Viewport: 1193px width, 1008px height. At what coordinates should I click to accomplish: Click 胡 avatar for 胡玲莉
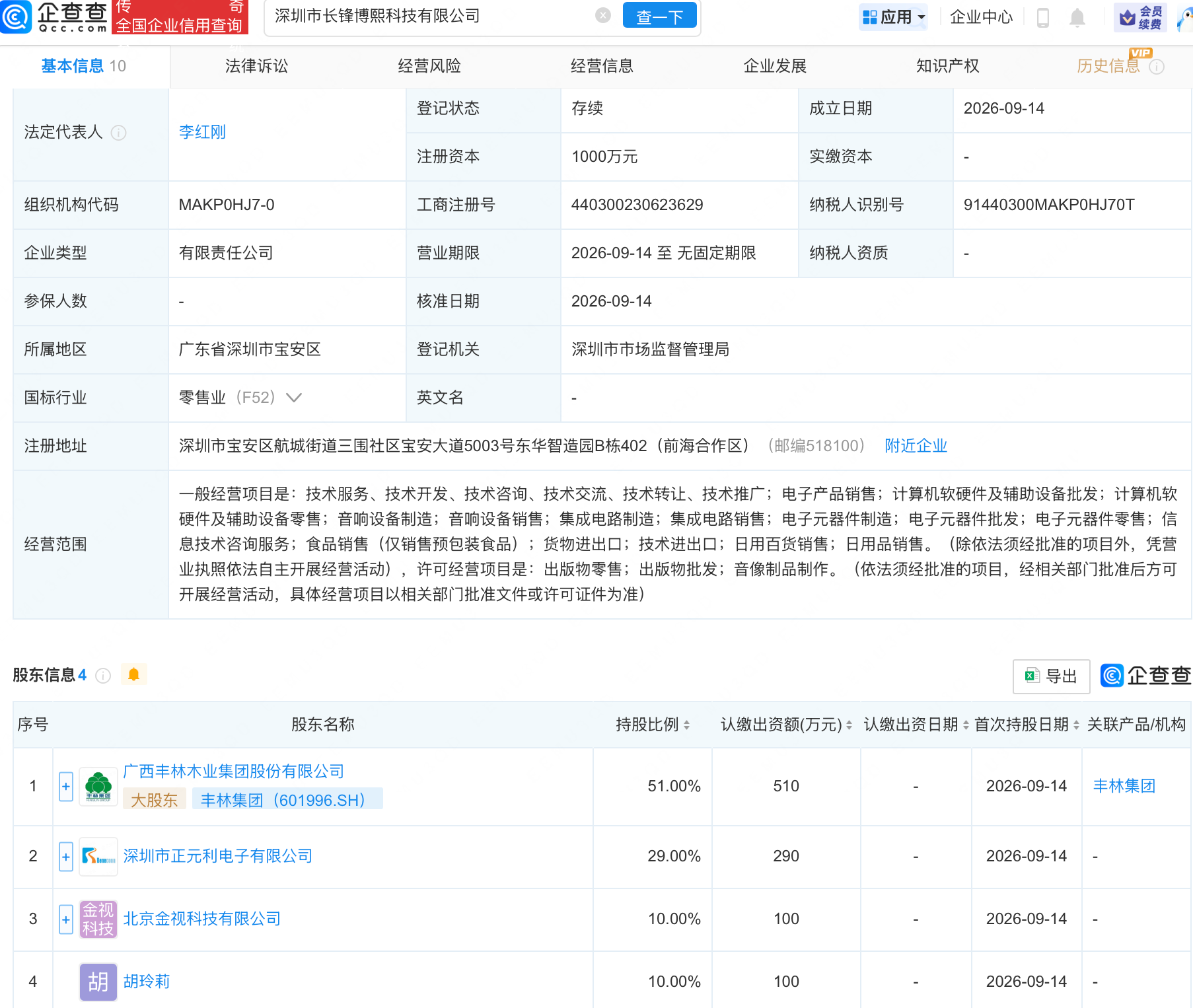(98, 982)
